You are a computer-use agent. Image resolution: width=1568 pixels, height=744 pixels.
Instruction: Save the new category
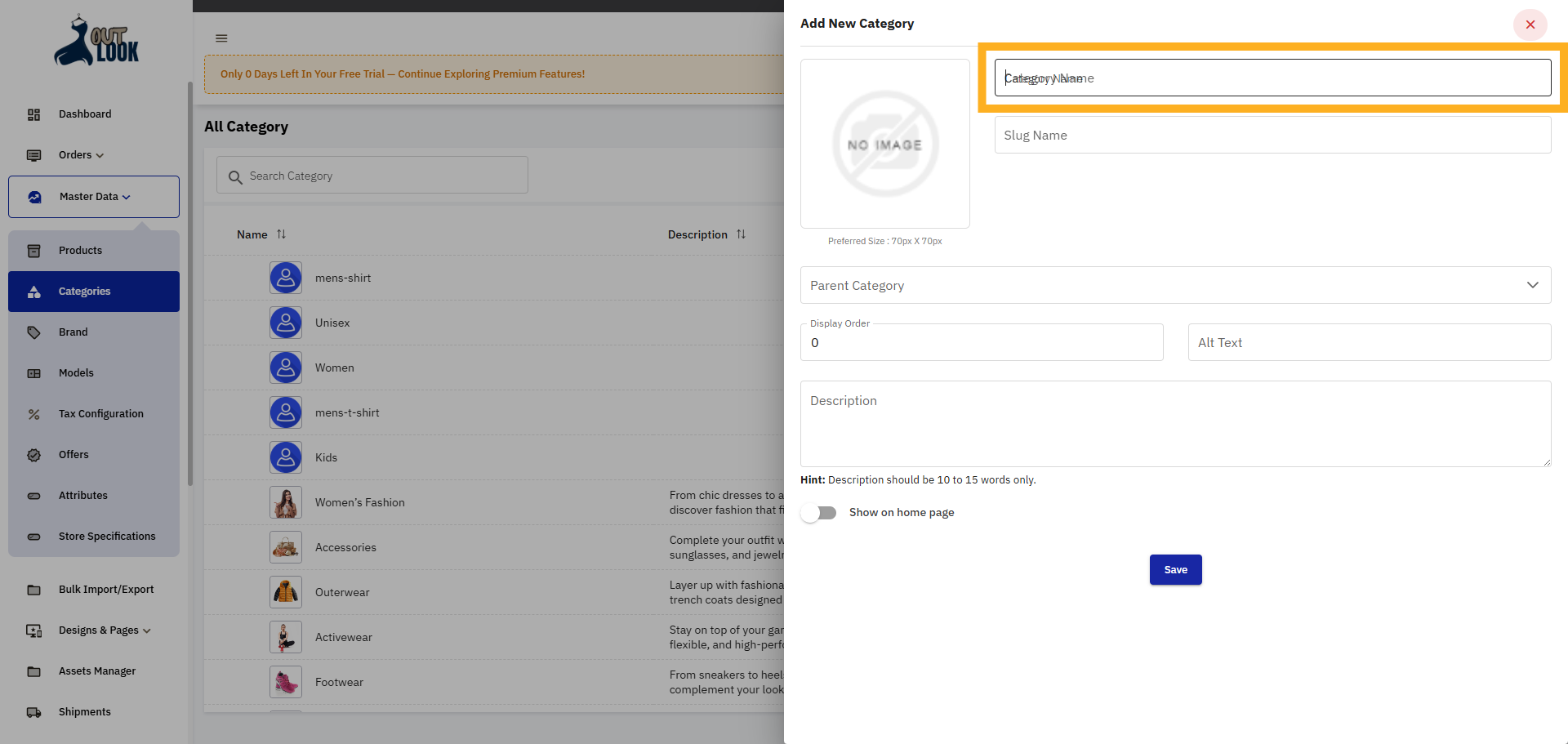pos(1175,569)
